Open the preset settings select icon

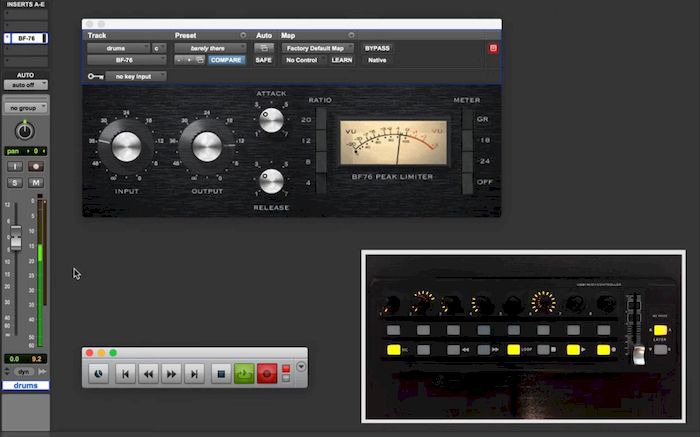200,60
